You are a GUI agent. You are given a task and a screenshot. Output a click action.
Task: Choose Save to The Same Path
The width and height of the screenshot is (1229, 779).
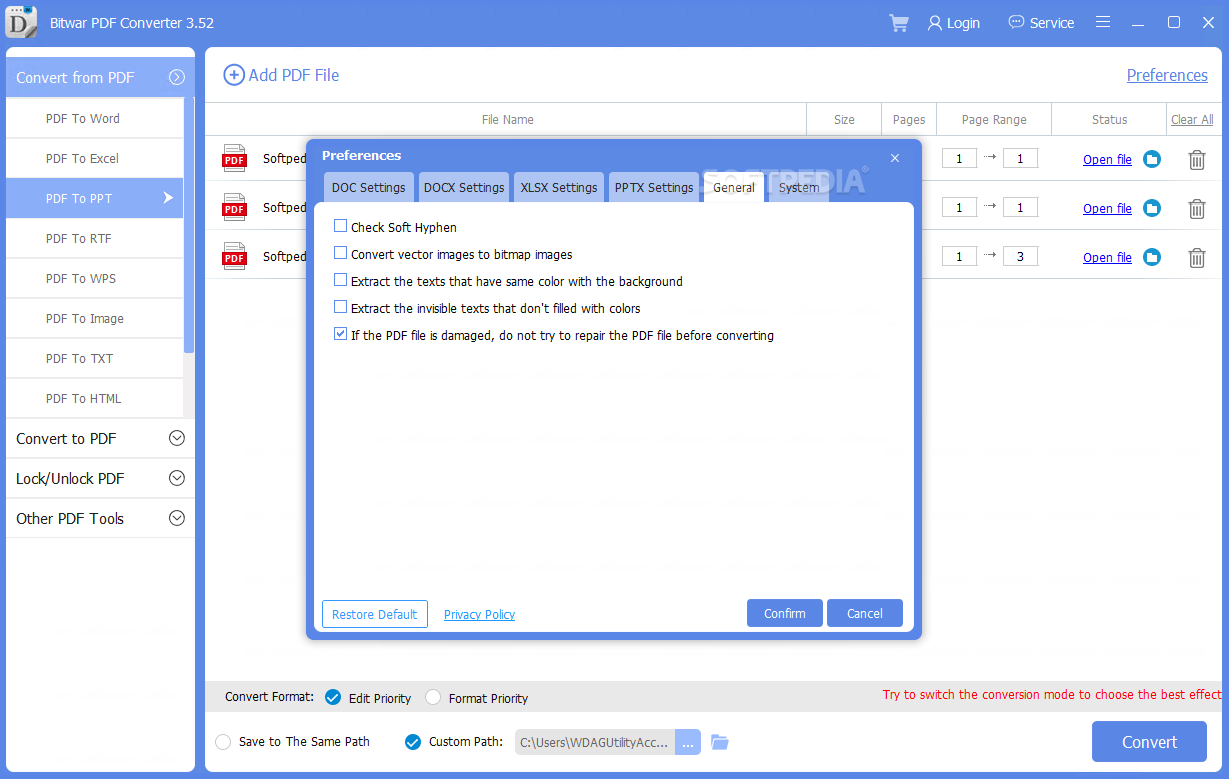223,742
